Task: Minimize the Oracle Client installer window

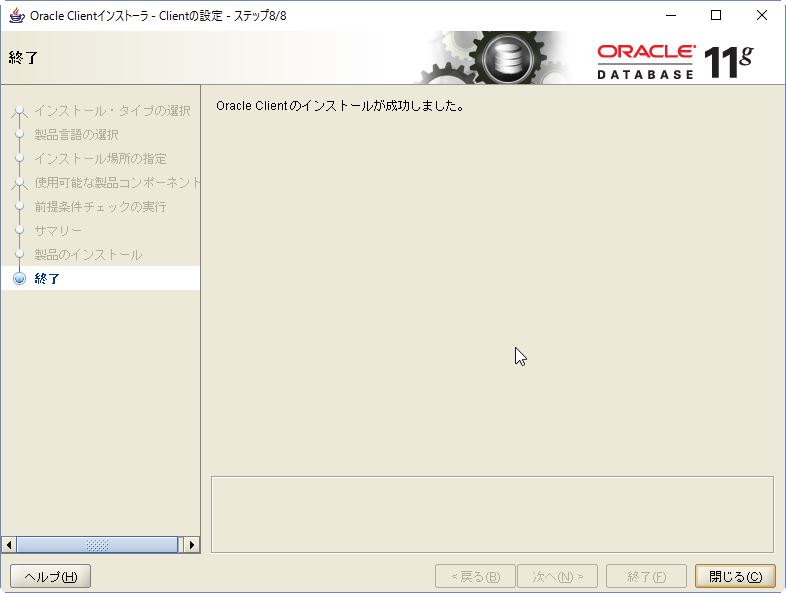Action: [671, 16]
